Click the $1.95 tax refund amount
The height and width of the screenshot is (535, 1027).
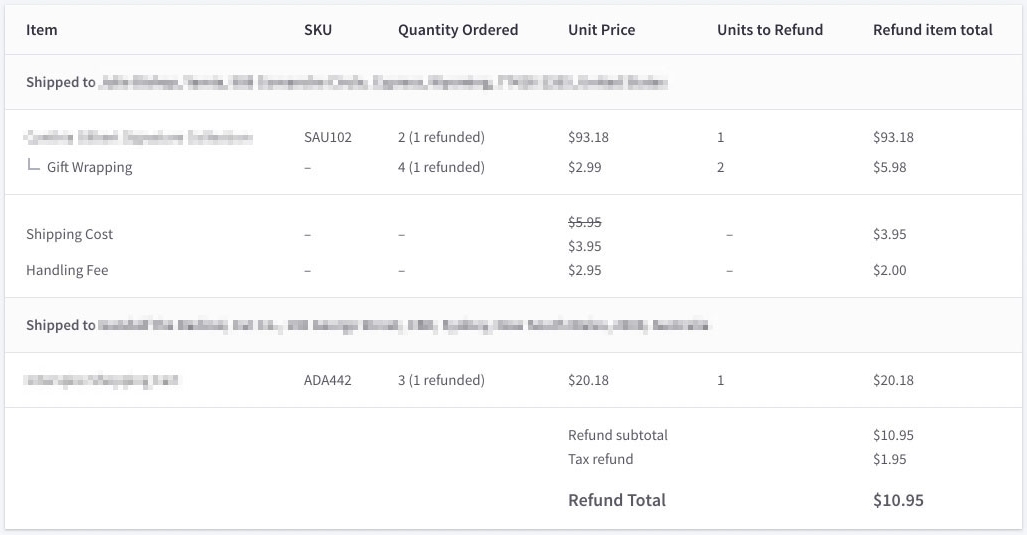(x=890, y=459)
